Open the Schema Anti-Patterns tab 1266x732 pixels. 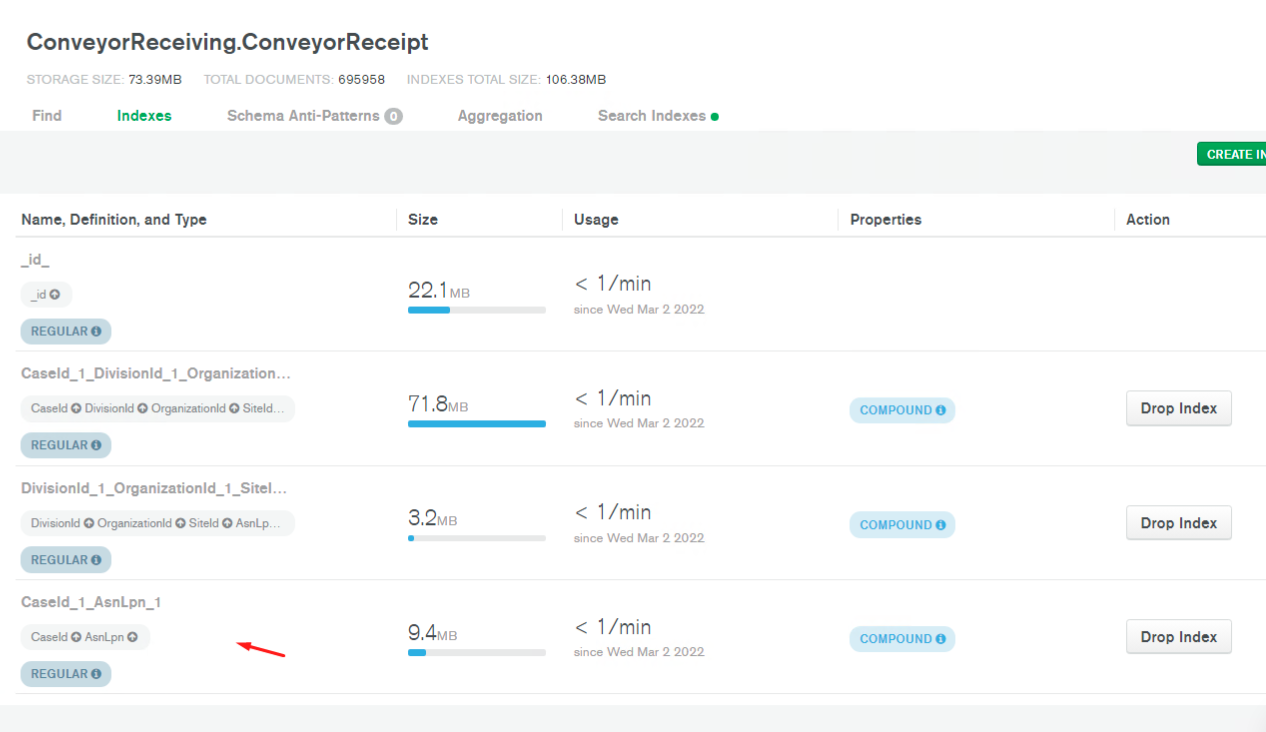point(303,116)
